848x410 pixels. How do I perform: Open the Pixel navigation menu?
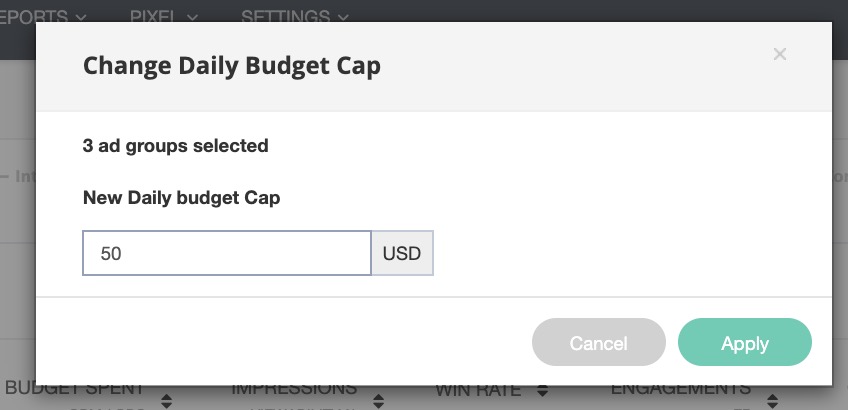click(x=153, y=17)
